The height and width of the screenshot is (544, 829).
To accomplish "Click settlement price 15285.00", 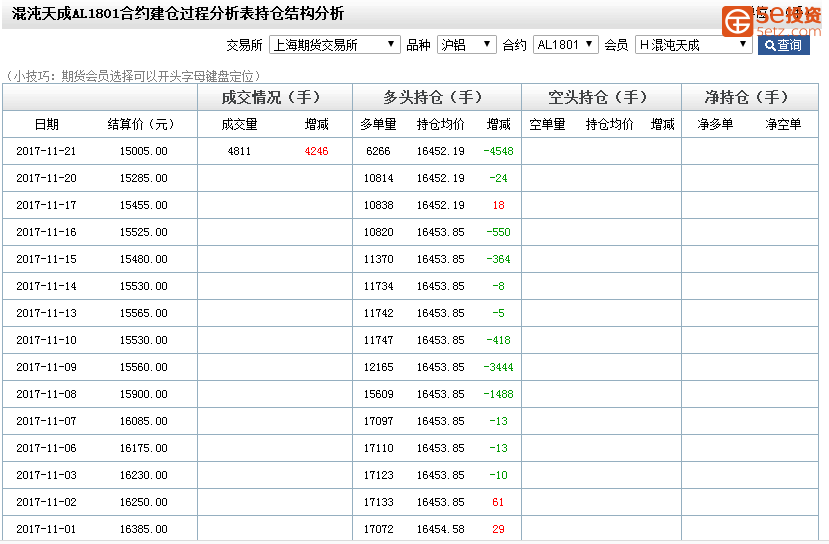I will pos(143,178).
